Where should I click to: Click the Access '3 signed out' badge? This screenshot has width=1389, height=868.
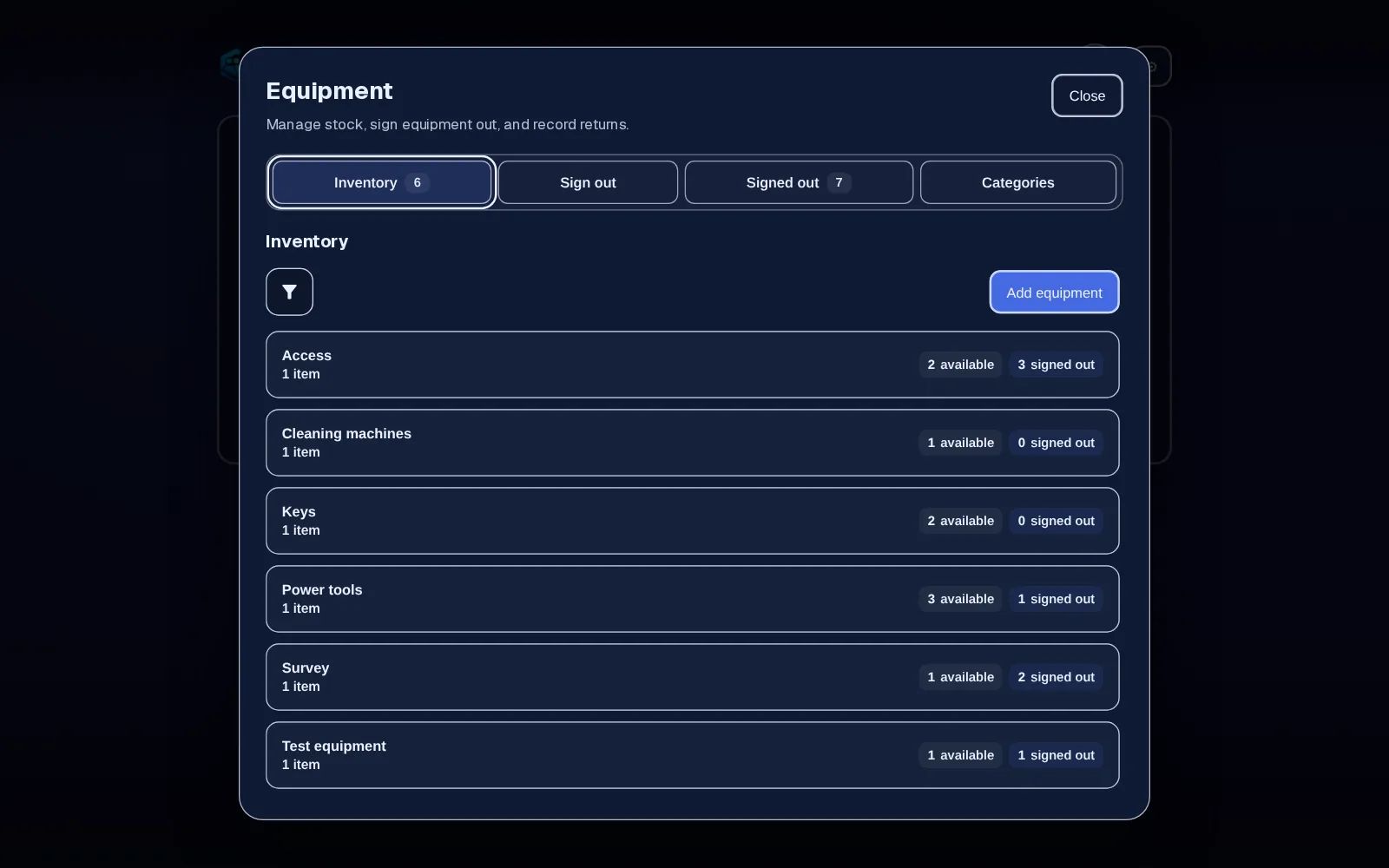[1056, 365]
